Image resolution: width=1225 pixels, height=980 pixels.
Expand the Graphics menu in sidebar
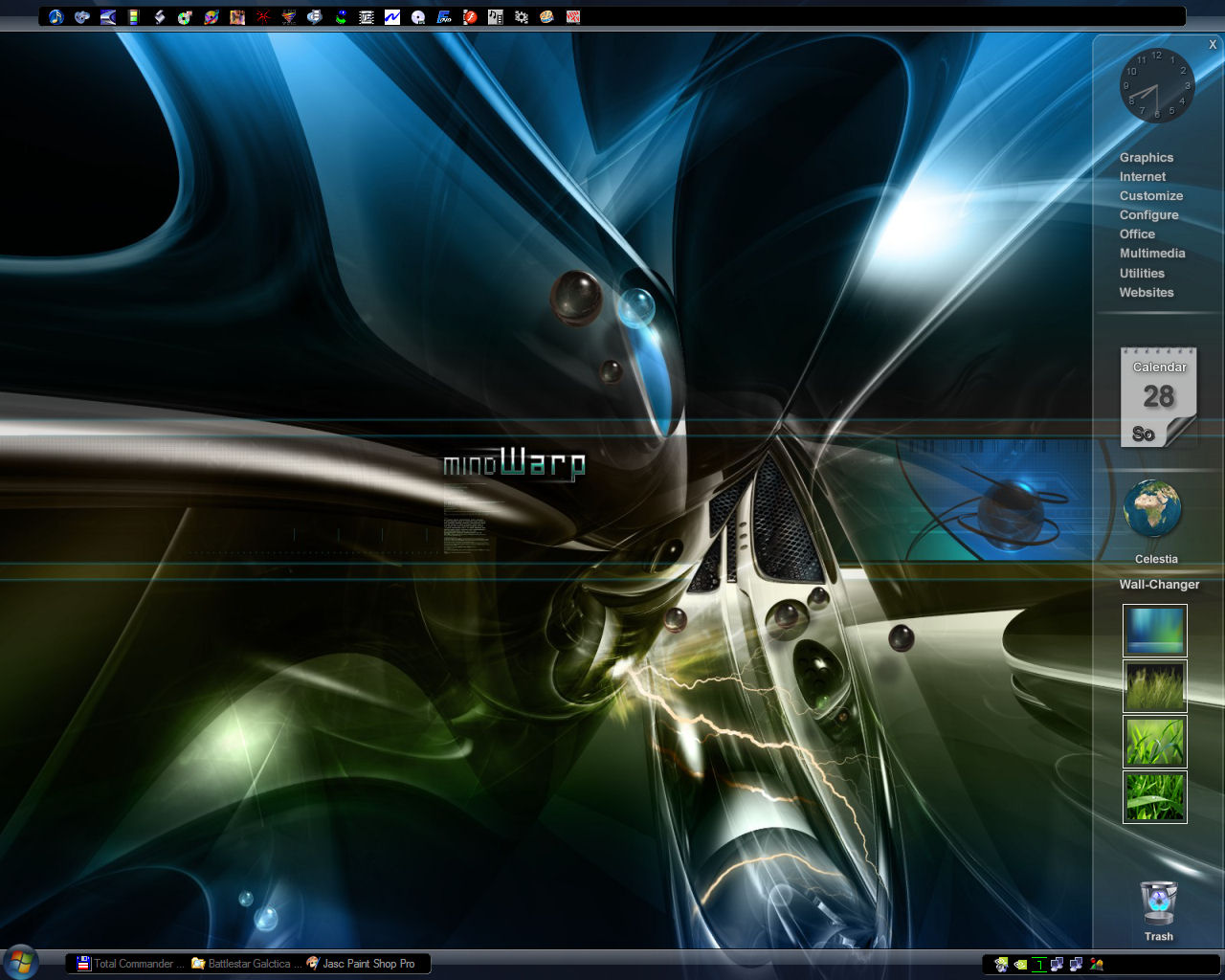(1146, 158)
